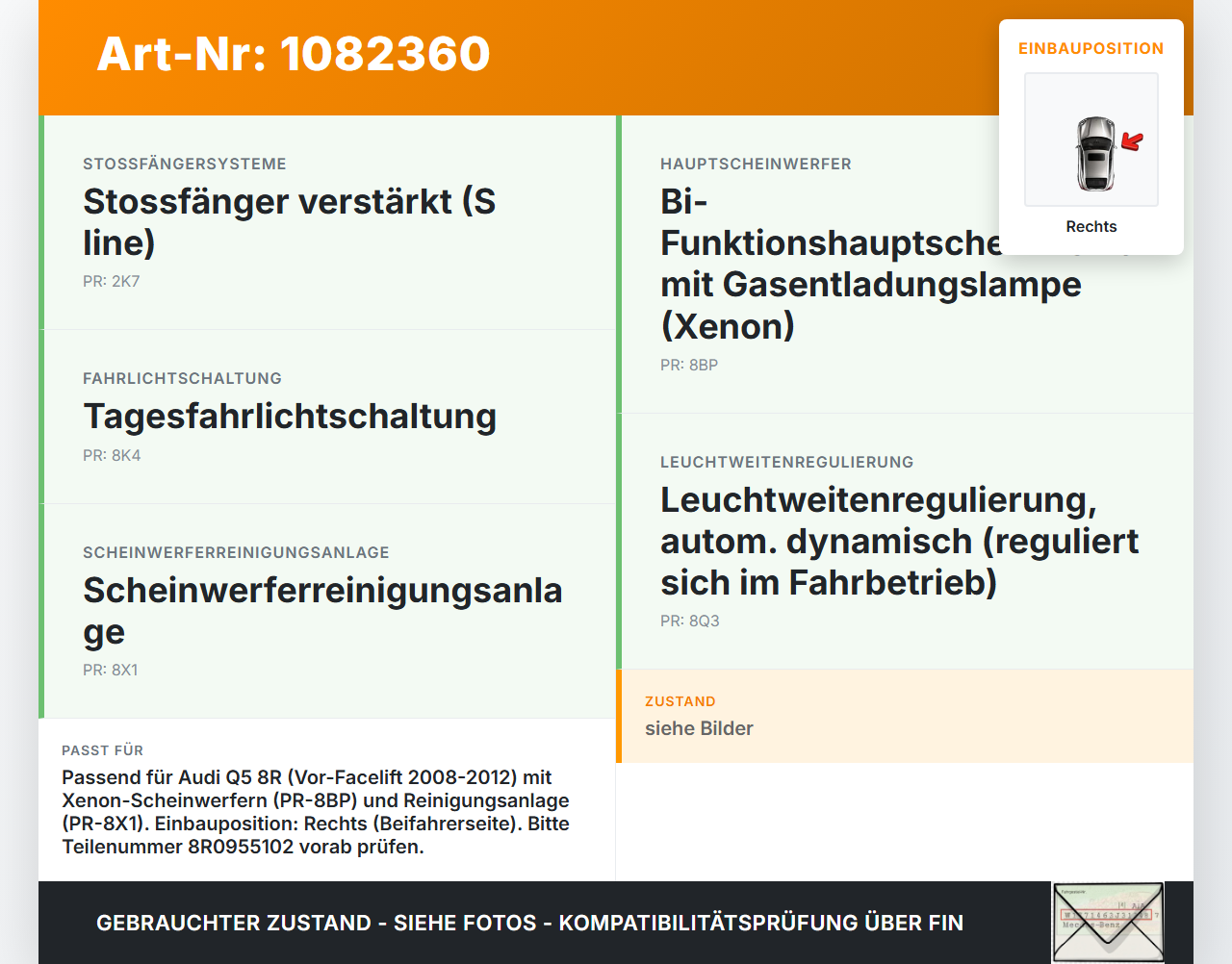
Task: Click the 'Rechts' caption under the car
Action: click(1091, 226)
